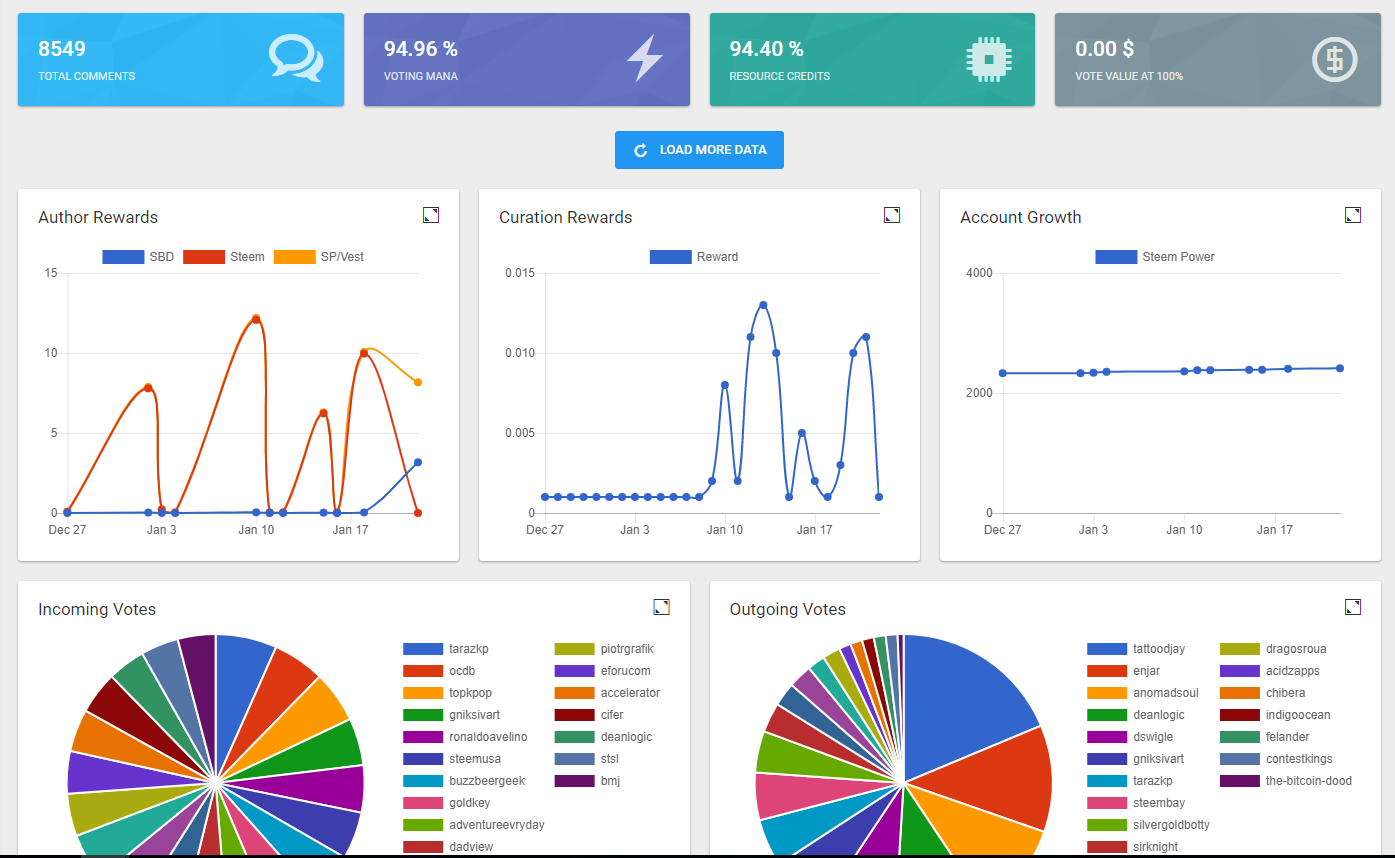Click "ronaldoavelino" in the Incoming Votes legend

click(488, 737)
